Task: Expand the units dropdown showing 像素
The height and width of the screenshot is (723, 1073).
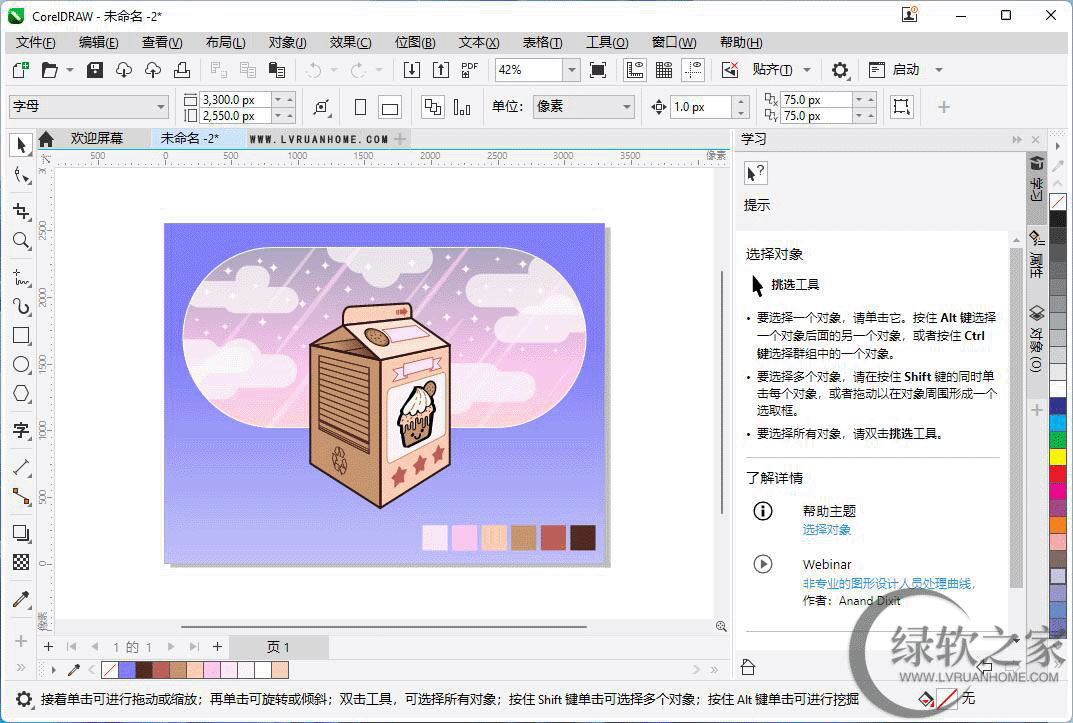Action: click(626, 107)
